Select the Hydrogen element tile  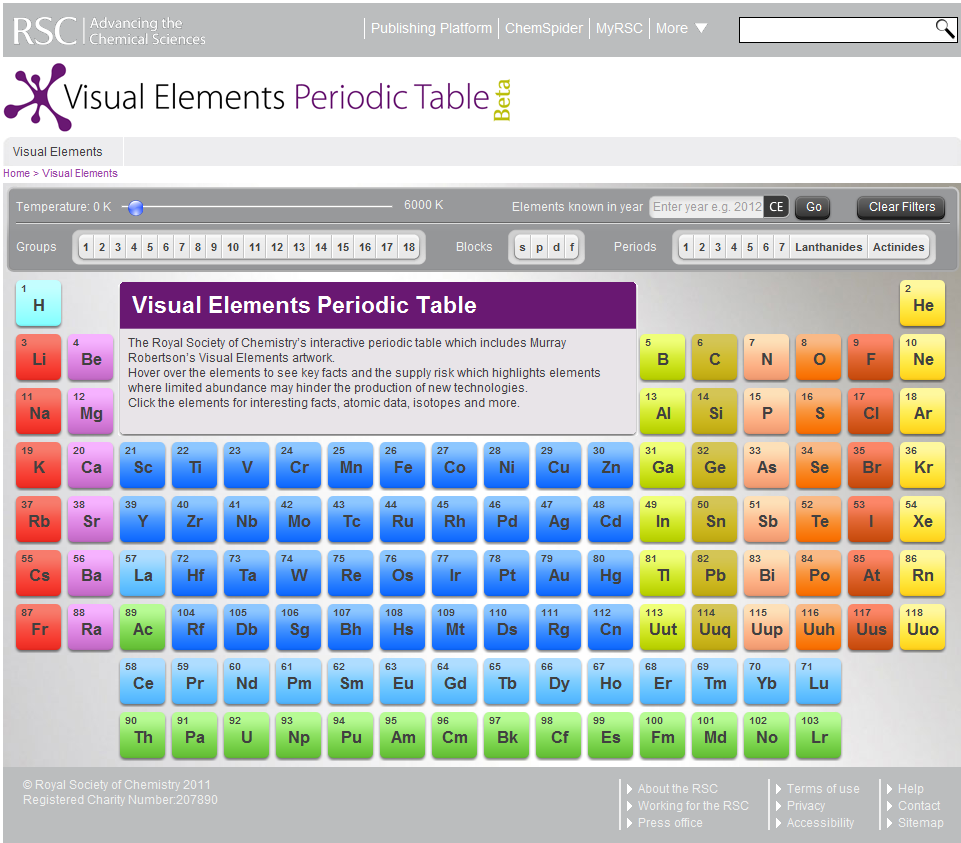tap(38, 303)
